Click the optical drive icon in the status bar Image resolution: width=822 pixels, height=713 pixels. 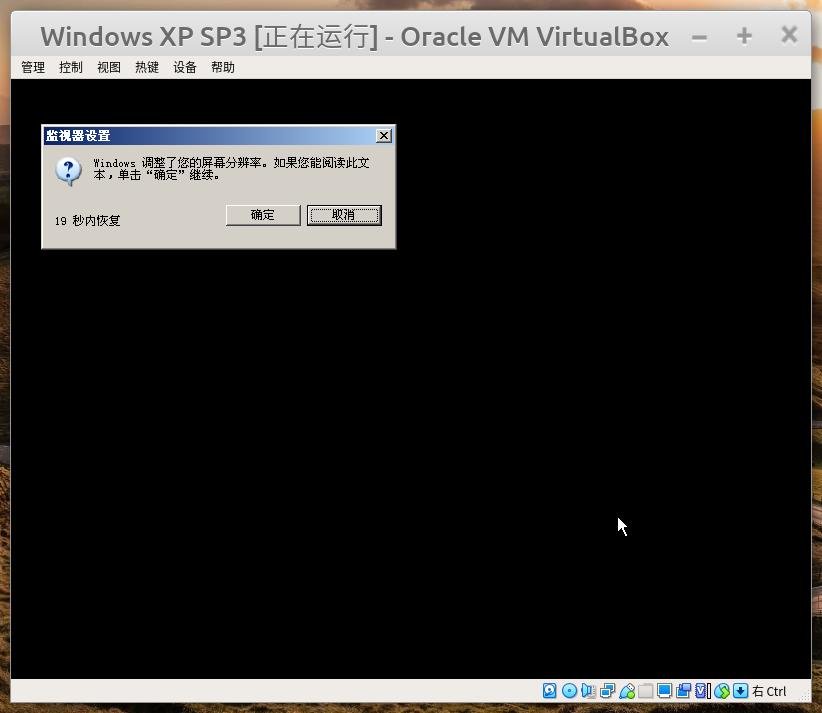[569, 691]
